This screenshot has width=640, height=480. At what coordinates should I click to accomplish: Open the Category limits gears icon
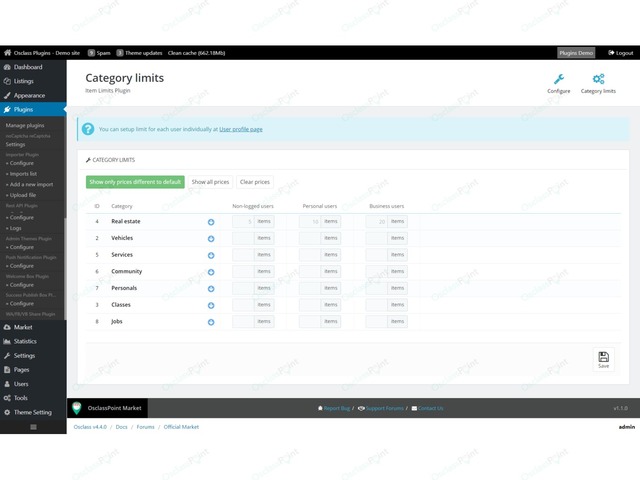coord(598,79)
